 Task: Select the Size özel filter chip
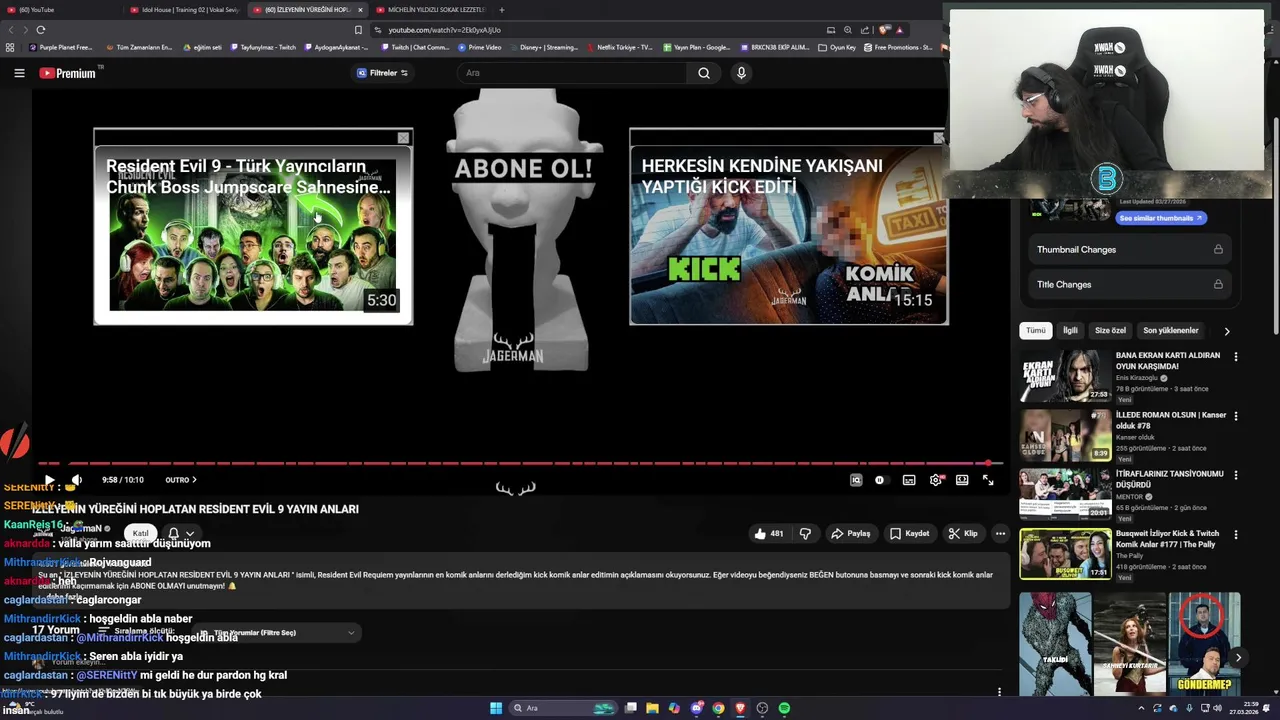pyautogui.click(x=1110, y=331)
